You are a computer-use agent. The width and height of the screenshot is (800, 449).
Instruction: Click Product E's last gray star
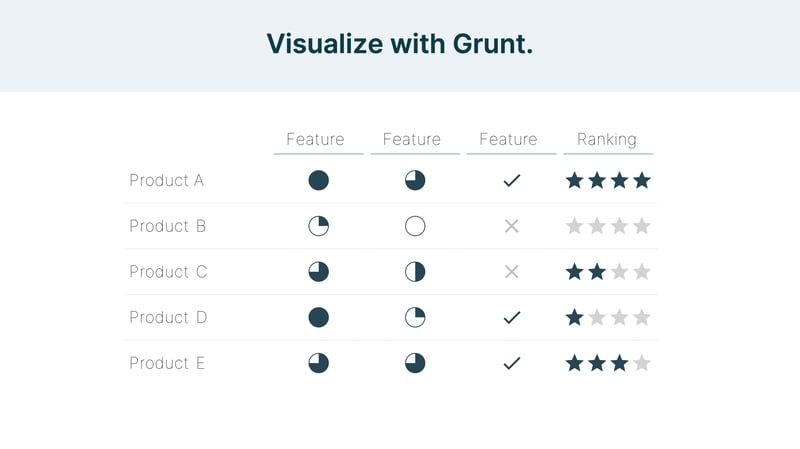pyautogui.click(x=642, y=363)
